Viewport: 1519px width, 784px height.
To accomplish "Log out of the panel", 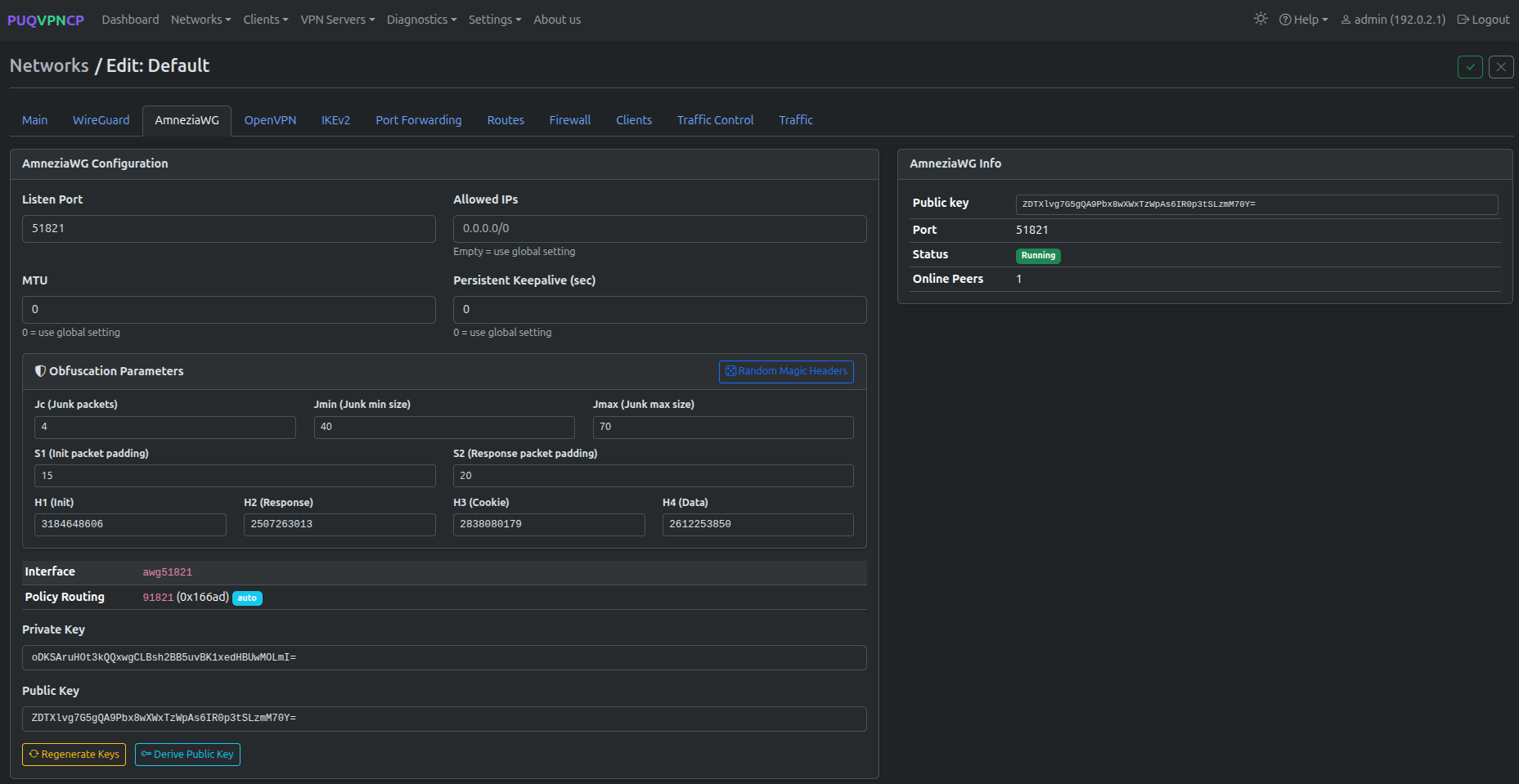I will tap(1484, 20).
